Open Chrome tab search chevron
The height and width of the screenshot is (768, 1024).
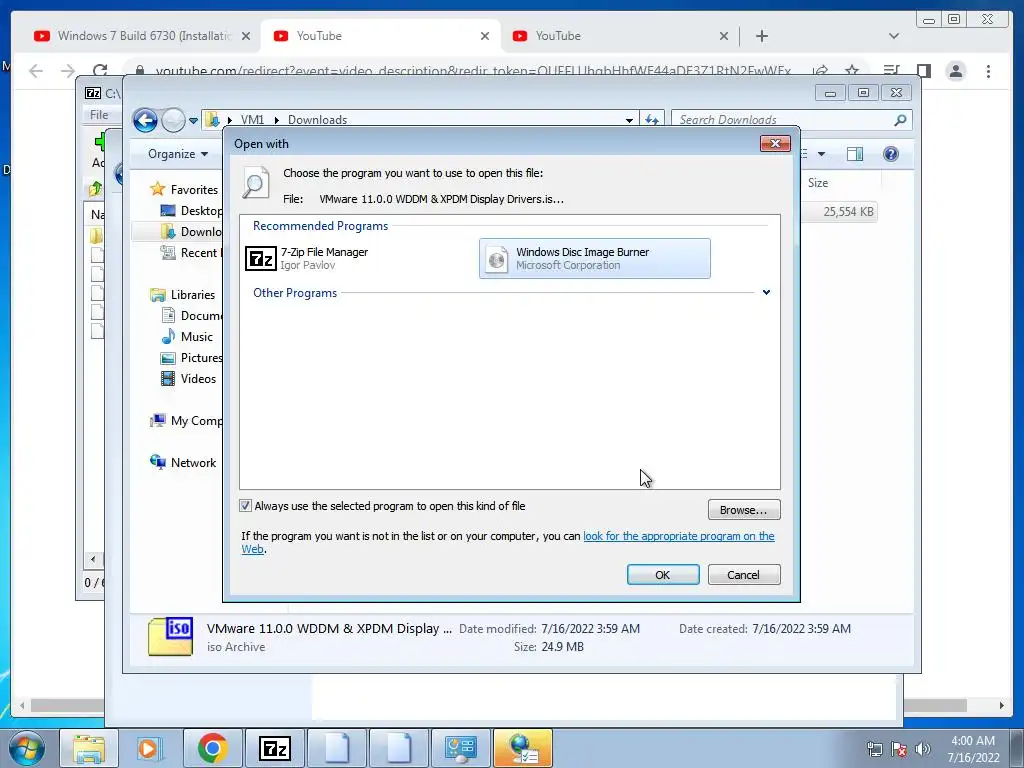click(894, 36)
